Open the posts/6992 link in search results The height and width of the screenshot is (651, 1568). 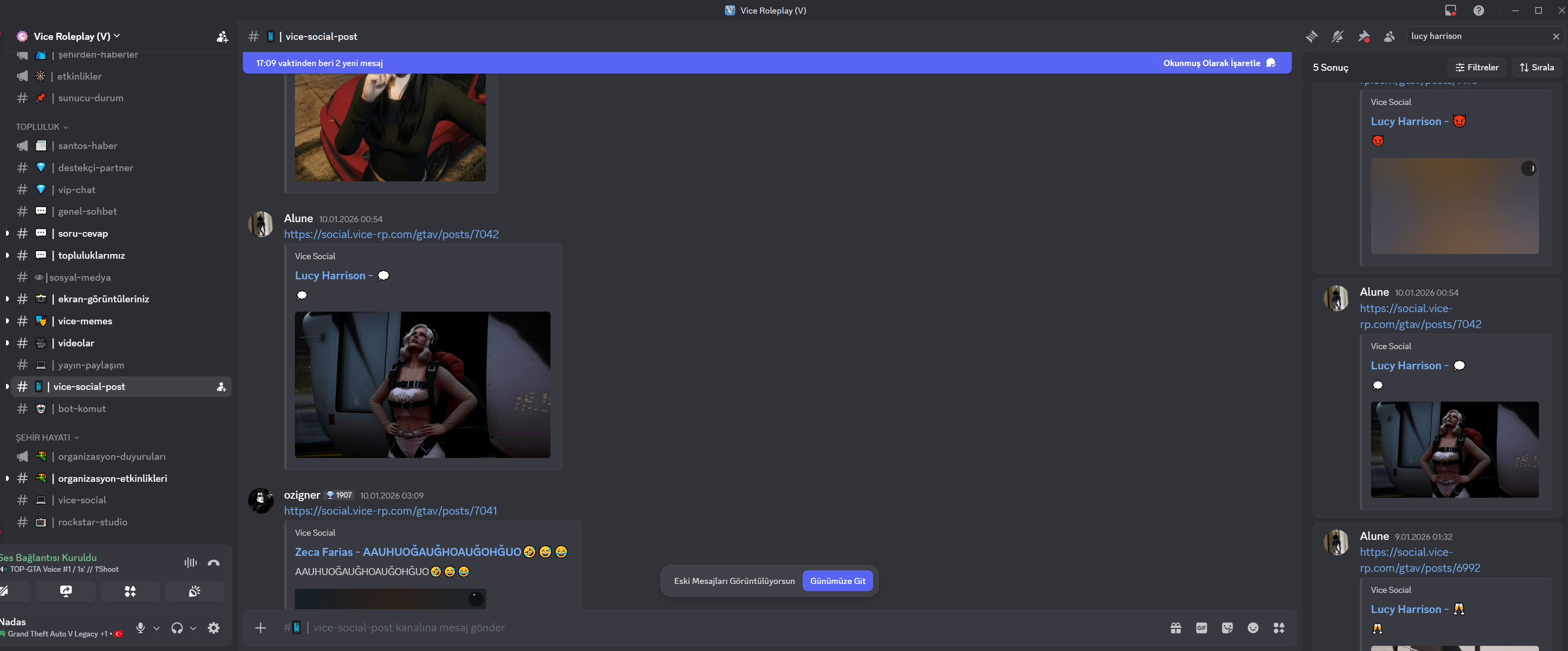coord(1420,560)
